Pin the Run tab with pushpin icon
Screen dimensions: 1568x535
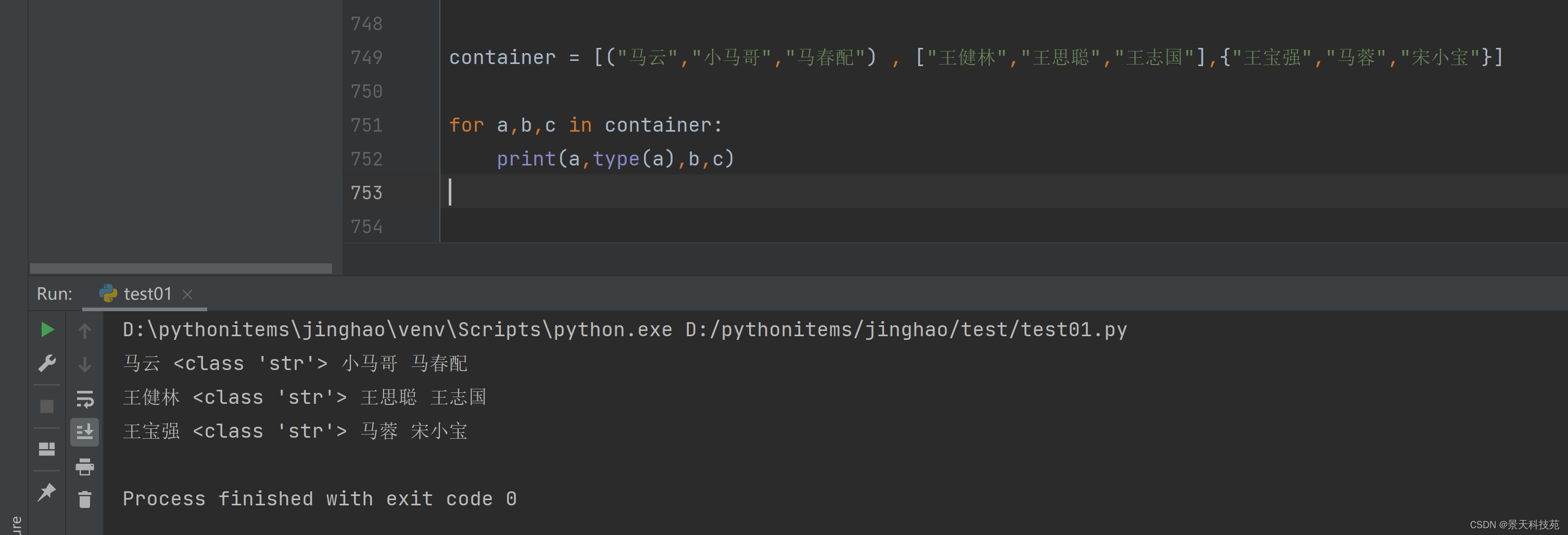click(x=47, y=492)
